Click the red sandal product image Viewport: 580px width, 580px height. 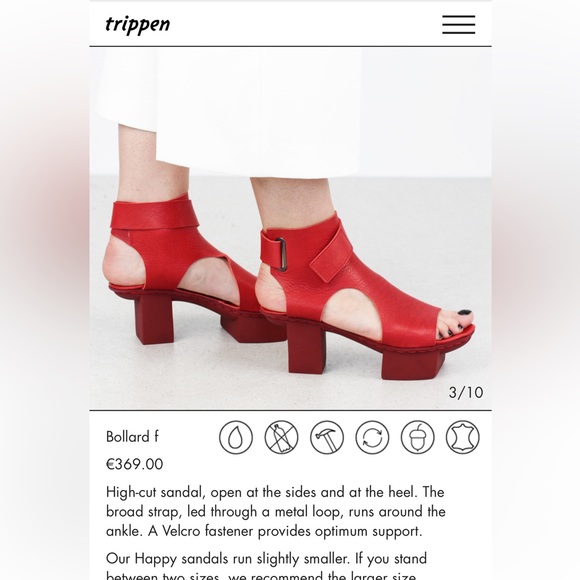[290, 228]
